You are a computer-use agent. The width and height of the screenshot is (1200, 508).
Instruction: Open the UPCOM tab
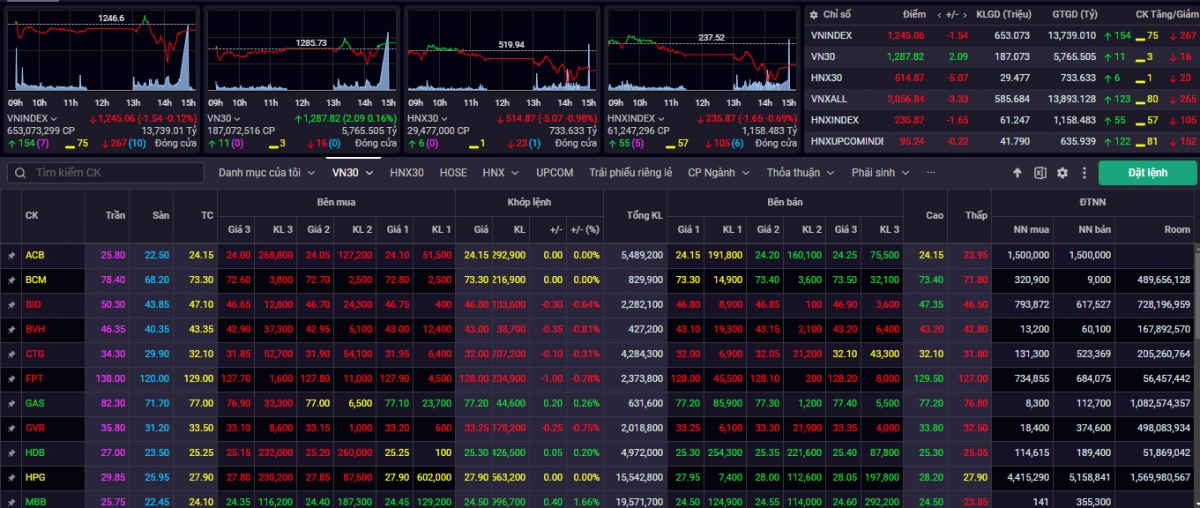pyautogui.click(x=554, y=172)
